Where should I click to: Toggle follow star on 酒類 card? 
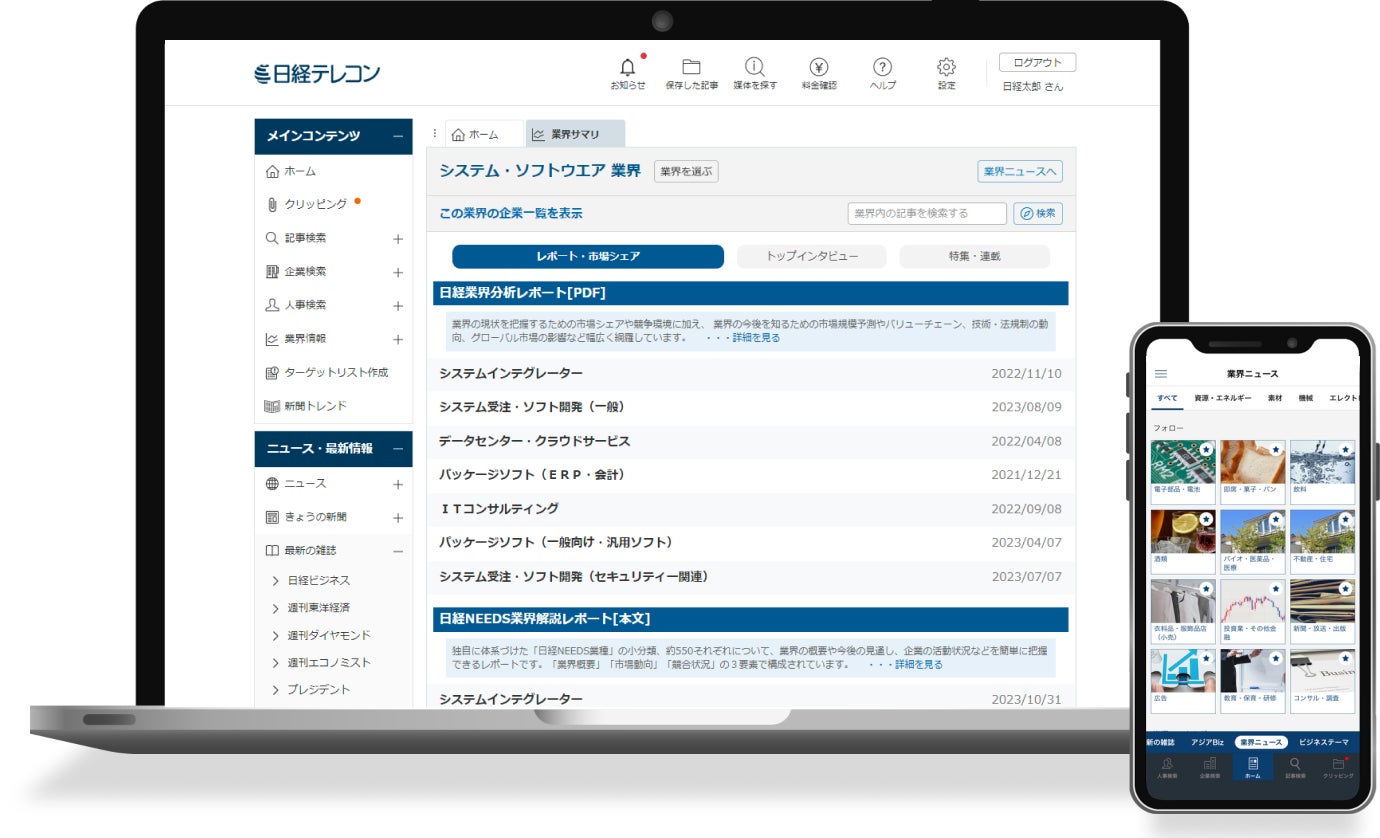tap(1206, 520)
